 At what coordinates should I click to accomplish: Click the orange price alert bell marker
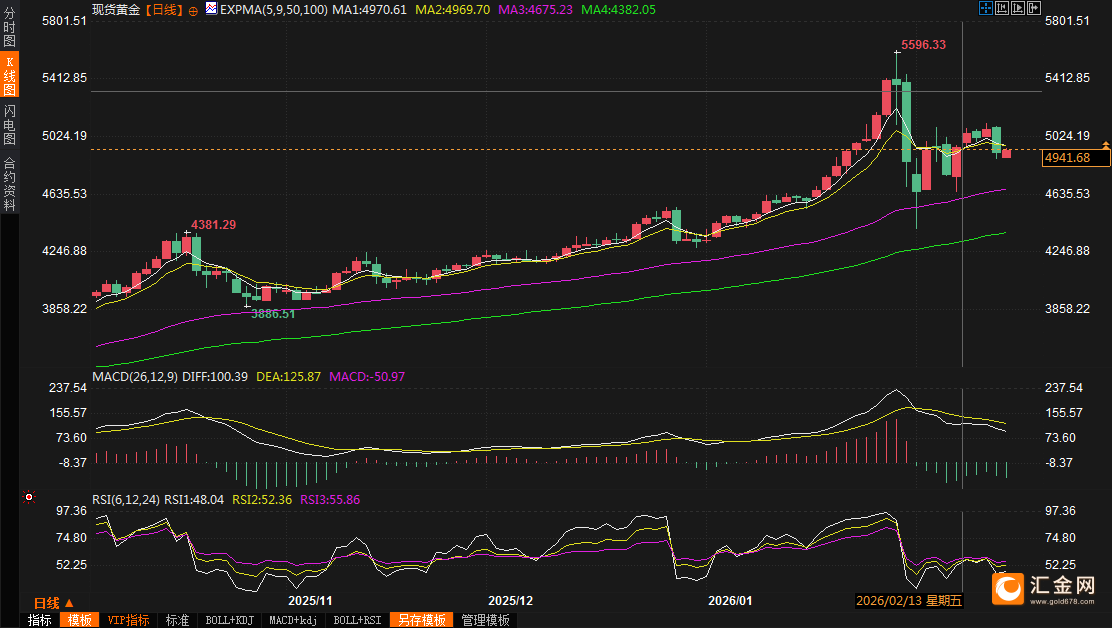(1105, 147)
